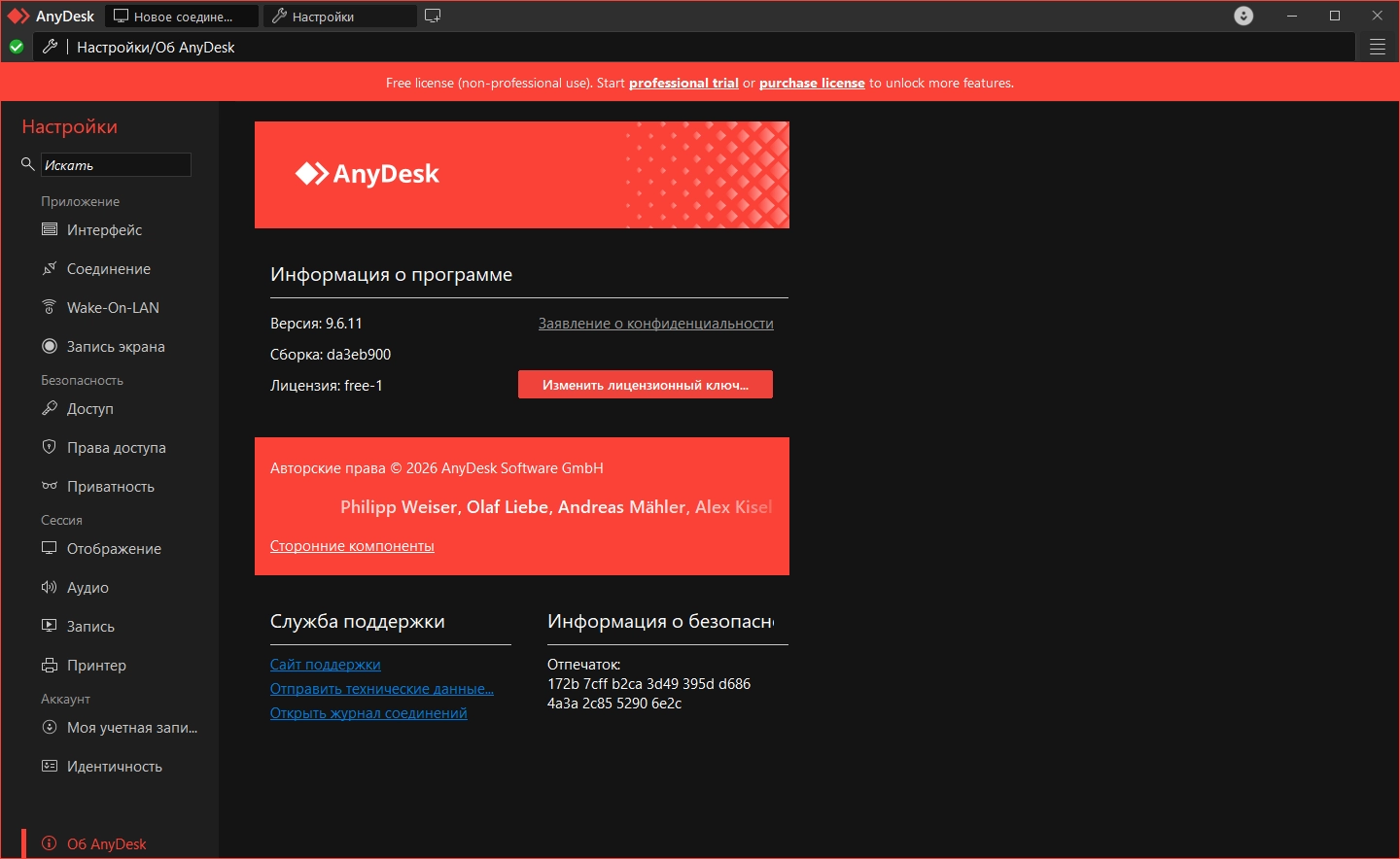
Task: Open Заявление о конфиденциальности privacy link
Action: (656, 324)
